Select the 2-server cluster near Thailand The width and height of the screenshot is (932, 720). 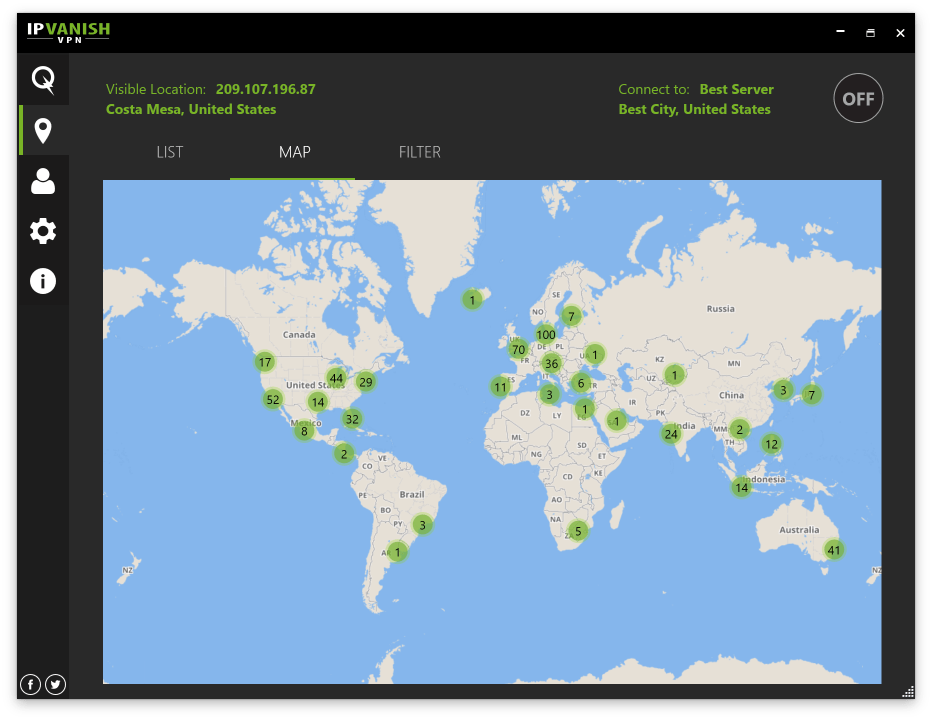coord(739,429)
